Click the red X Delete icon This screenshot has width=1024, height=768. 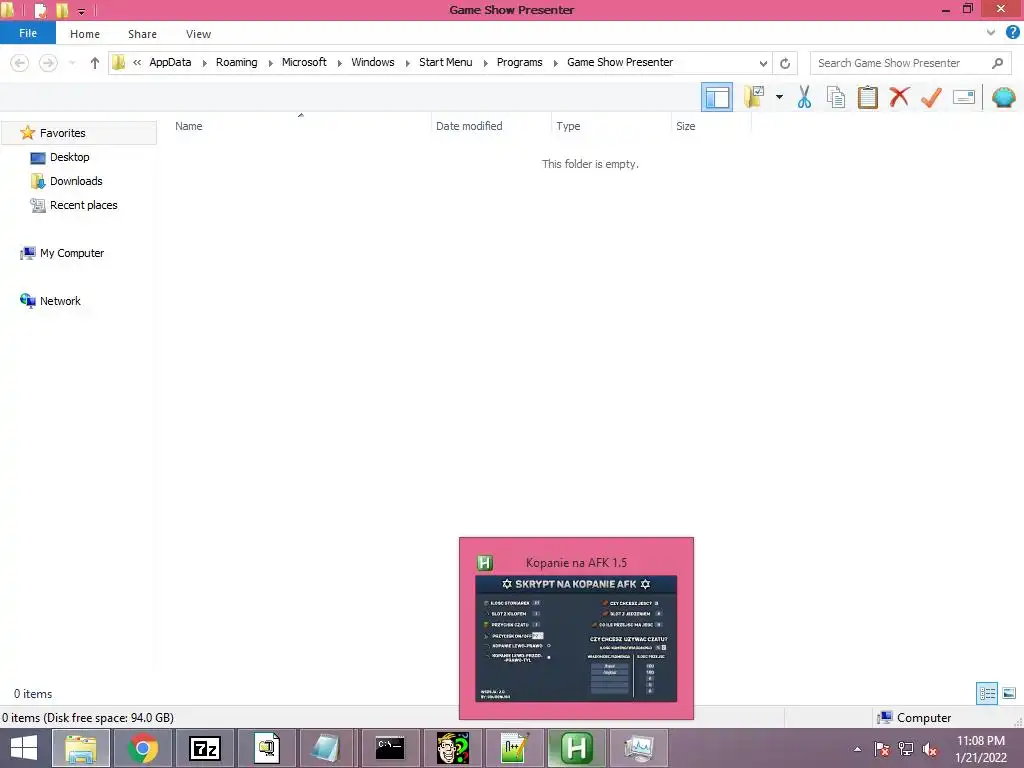[x=899, y=97]
